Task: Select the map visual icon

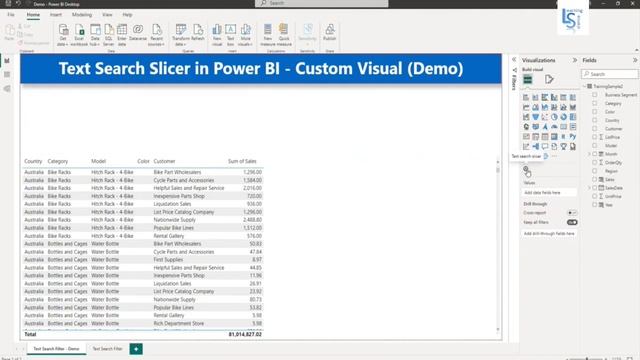Action: pyautogui.click(x=526, y=127)
